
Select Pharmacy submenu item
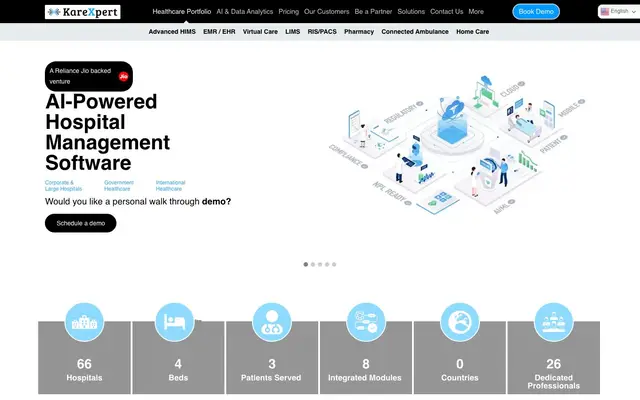pos(359,31)
